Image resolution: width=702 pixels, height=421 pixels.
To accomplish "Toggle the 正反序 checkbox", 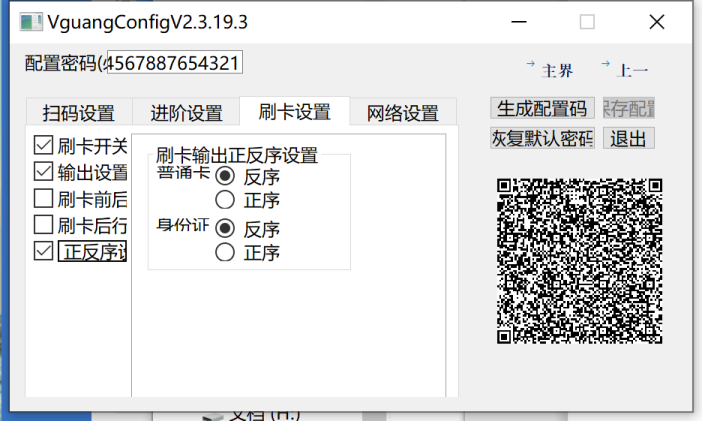I will click(x=43, y=251).
